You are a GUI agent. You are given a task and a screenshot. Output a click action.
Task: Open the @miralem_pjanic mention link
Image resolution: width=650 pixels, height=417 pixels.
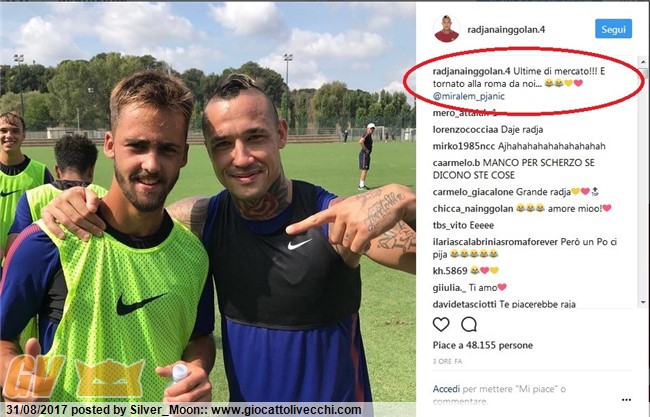(468, 96)
